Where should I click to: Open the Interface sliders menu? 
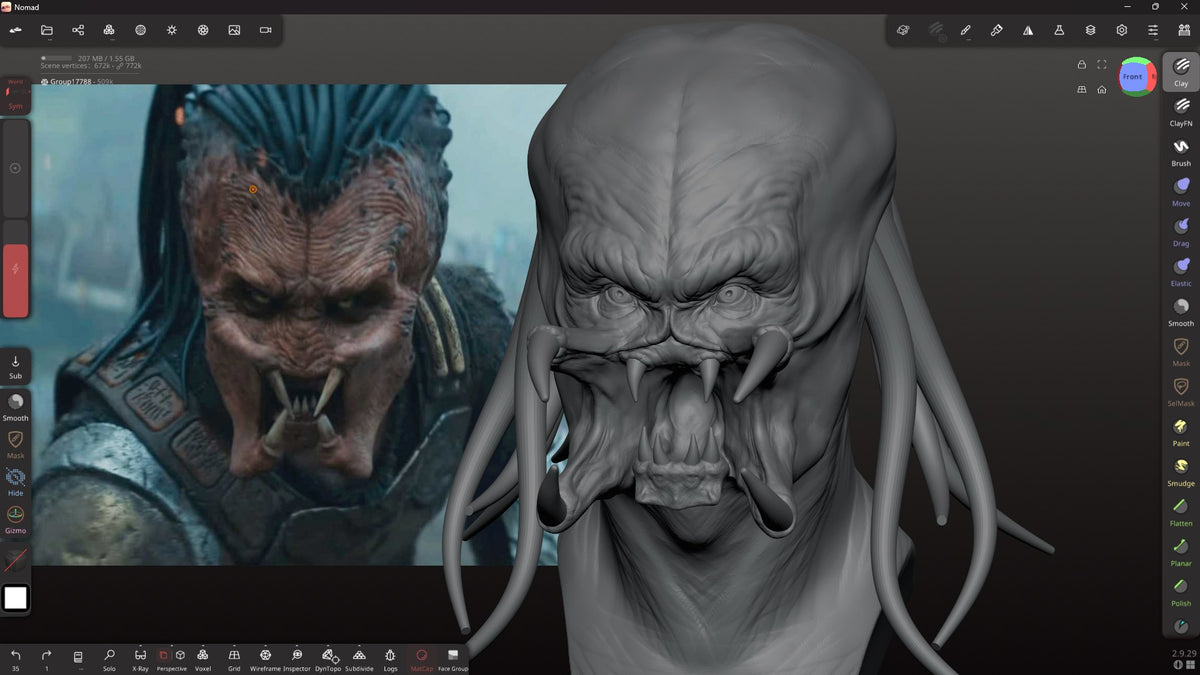coord(1153,30)
